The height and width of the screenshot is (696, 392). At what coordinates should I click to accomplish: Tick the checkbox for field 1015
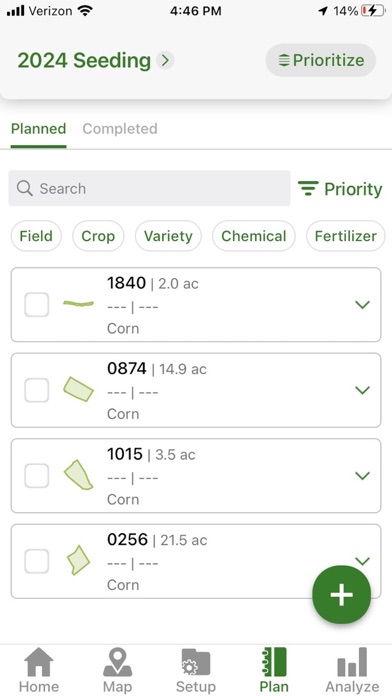[x=36, y=476]
